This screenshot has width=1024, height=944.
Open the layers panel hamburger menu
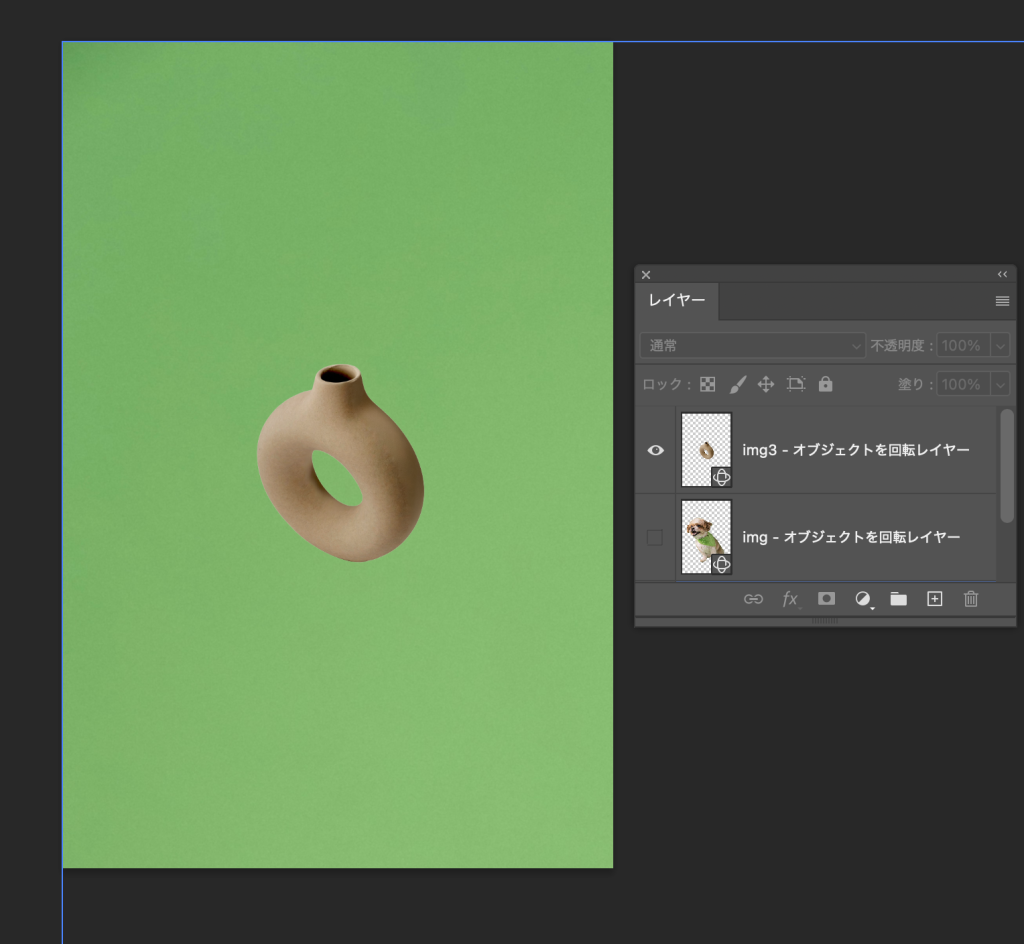tap(1002, 301)
